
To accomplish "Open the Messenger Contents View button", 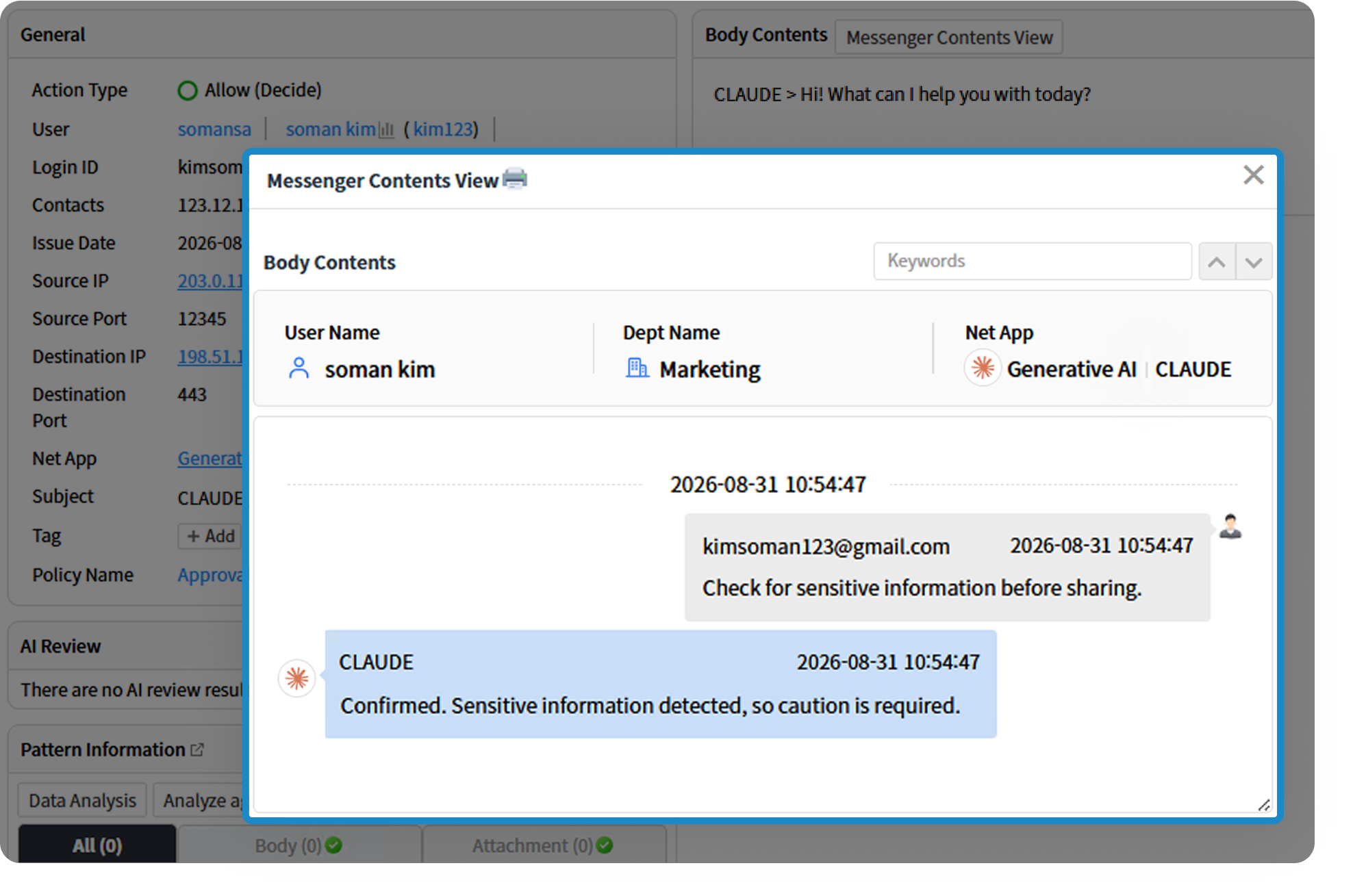I will [x=949, y=37].
